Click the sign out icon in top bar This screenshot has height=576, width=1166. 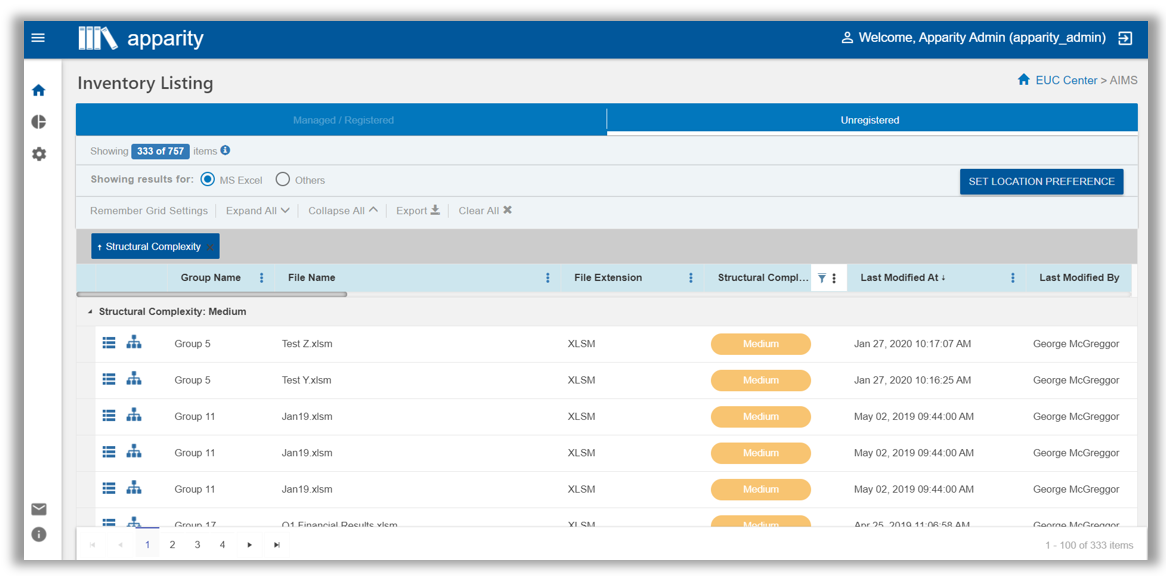point(1124,37)
